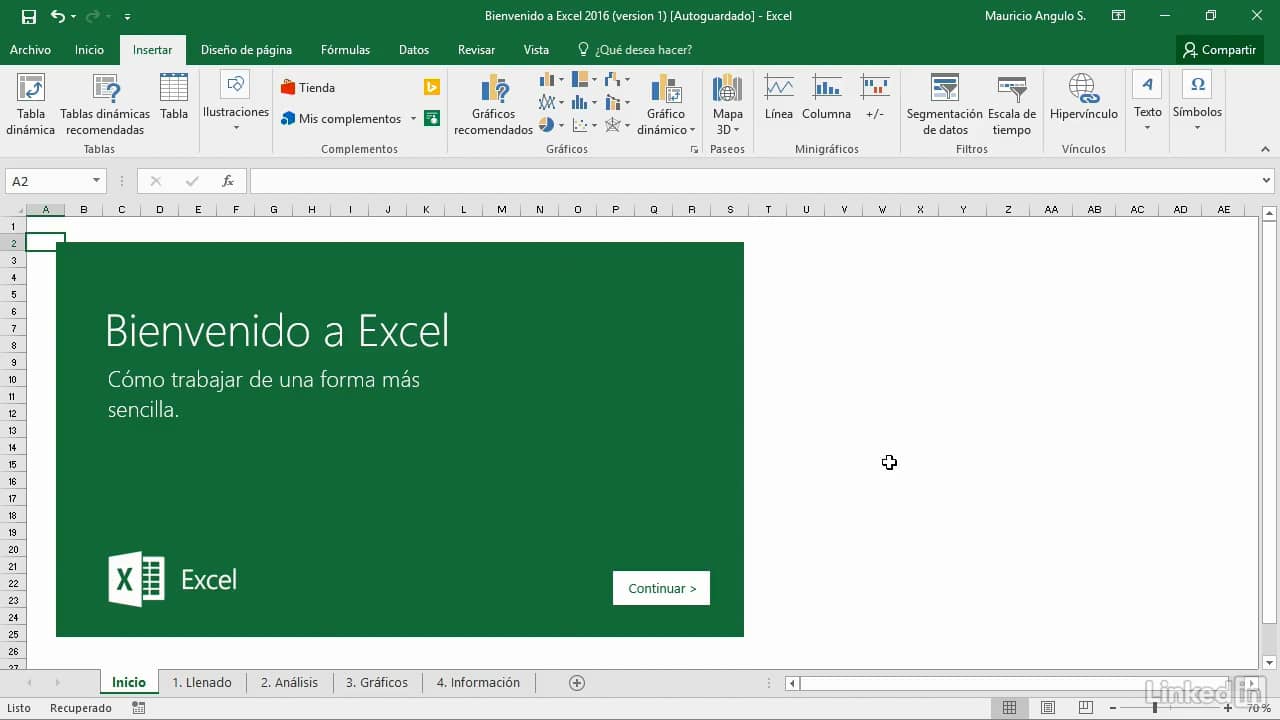Viewport: 1280px width, 720px height.
Task: Open the undo history dropdown arrow
Action: pyautogui.click(x=73, y=17)
